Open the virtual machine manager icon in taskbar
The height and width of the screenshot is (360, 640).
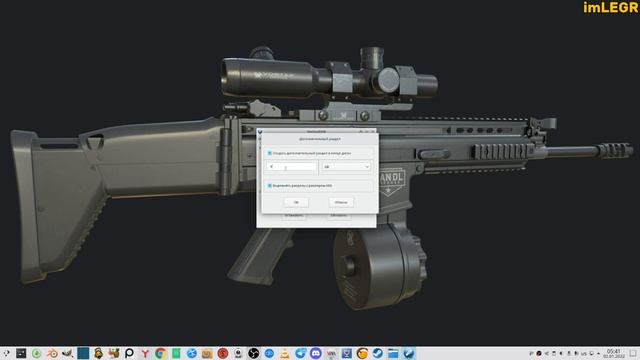(331, 353)
